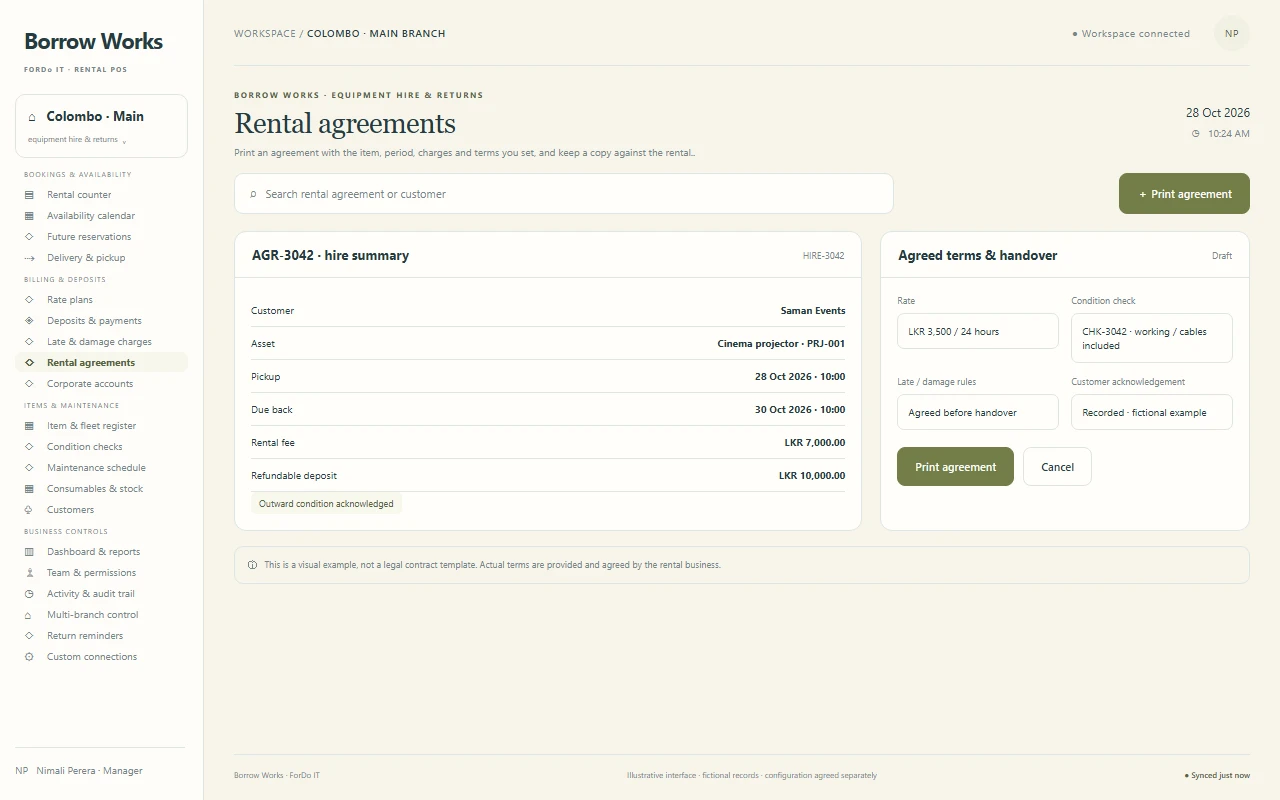Click the Dashboard & reports icon

pyautogui.click(x=29, y=552)
